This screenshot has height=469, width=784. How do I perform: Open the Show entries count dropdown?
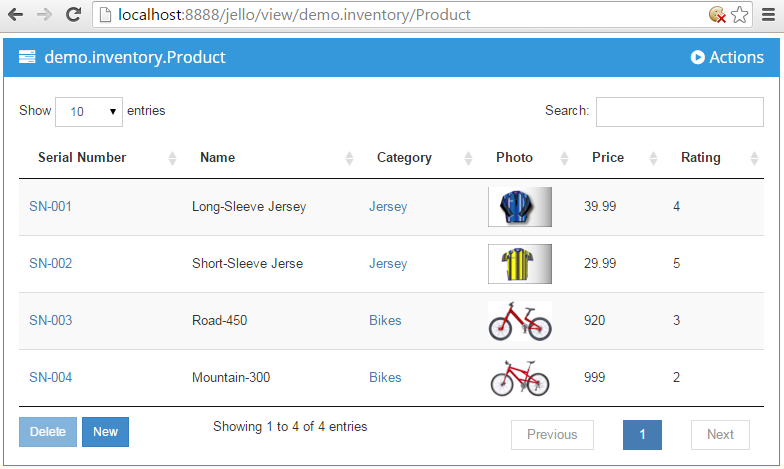pyautogui.click(x=89, y=112)
